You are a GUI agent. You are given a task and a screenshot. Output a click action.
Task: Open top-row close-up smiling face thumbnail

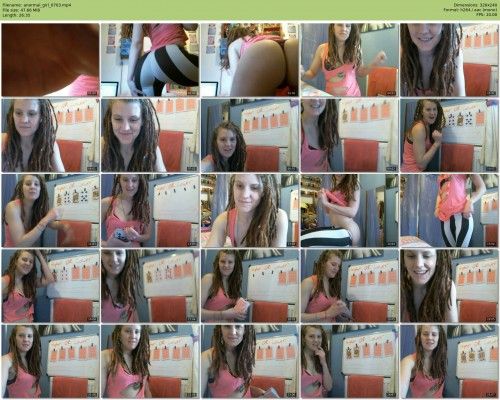pos(449,60)
